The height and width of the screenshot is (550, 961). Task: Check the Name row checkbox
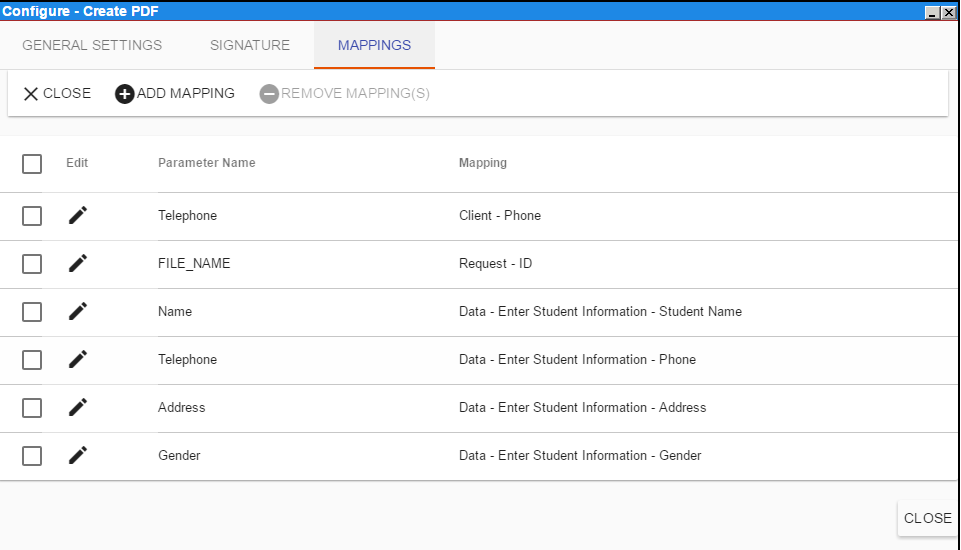[x=32, y=312]
